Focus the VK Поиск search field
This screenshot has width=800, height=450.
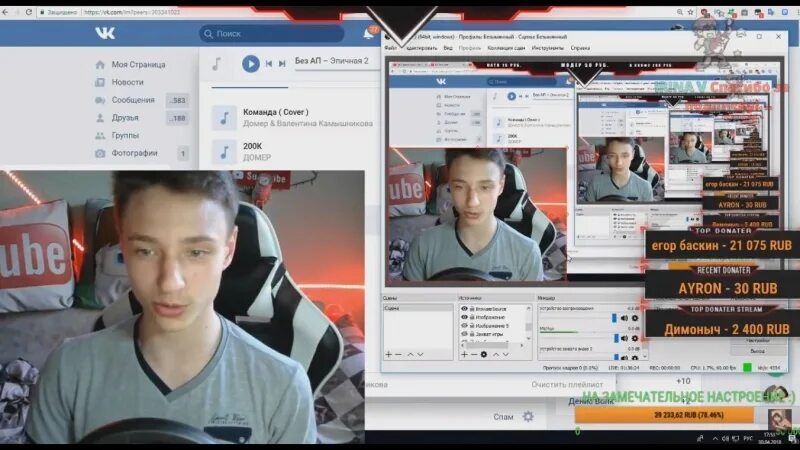[x=271, y=34]
